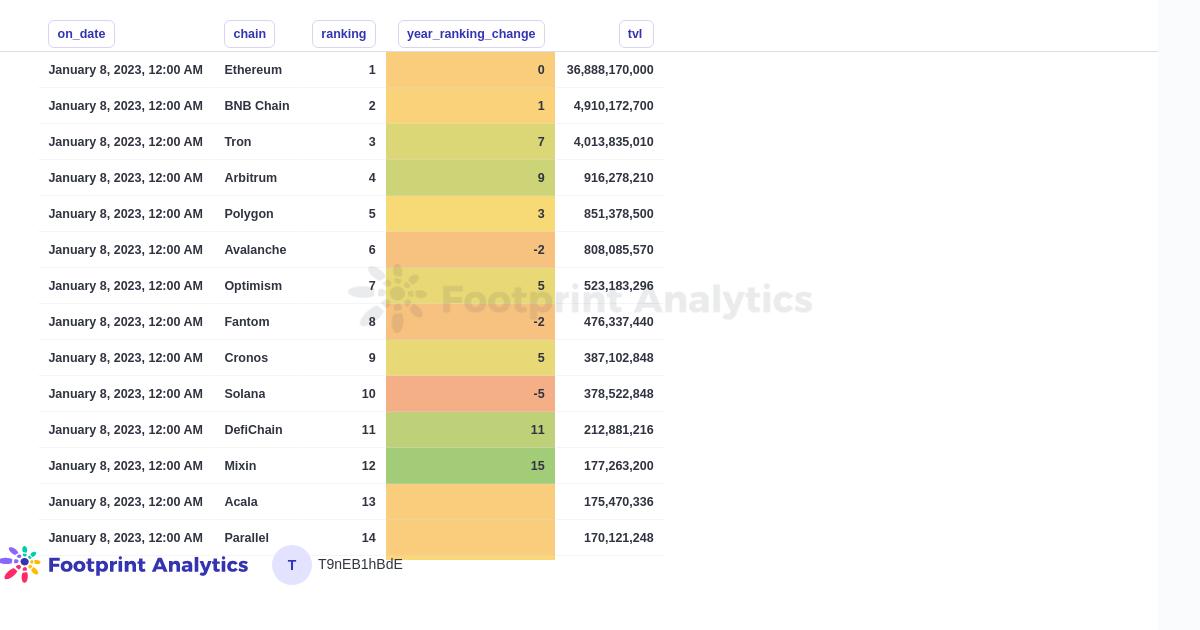Click the tvl value 212,881,216
The height and width of the screenshot is (630, 1200).
tap(619, 430)
